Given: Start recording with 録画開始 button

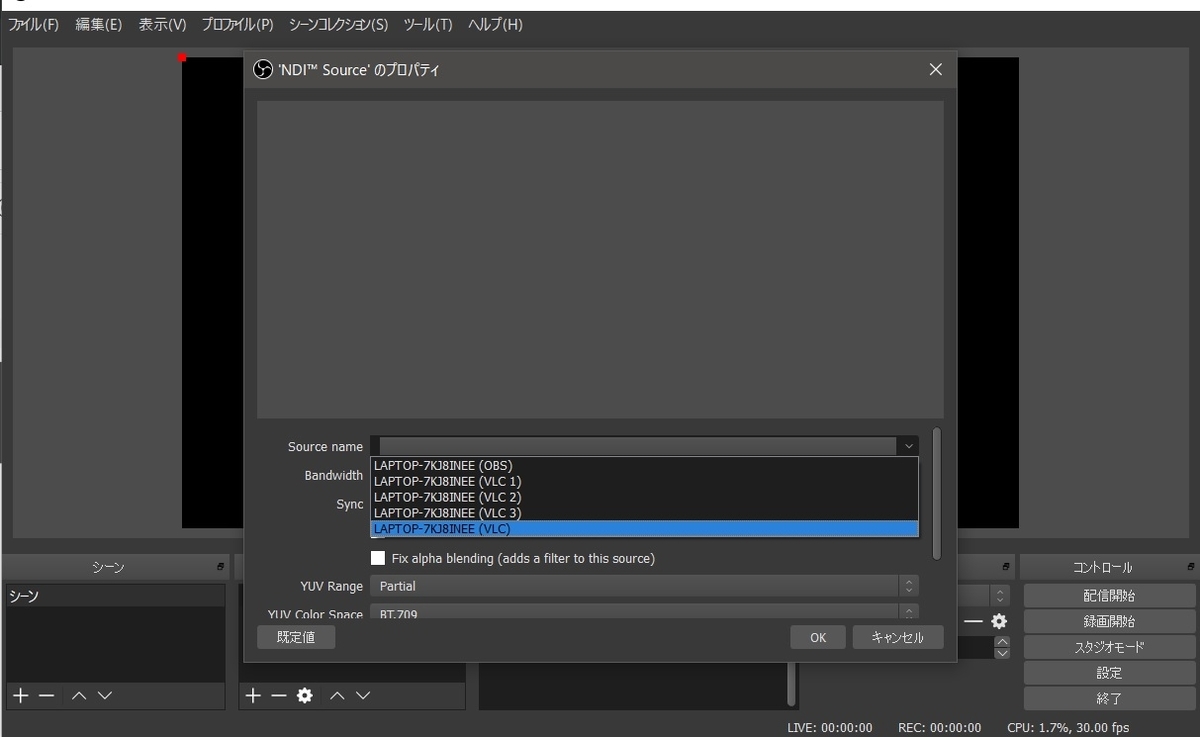Looking at the screenshot, I should pyautogui.click(x=1109, y=621).
